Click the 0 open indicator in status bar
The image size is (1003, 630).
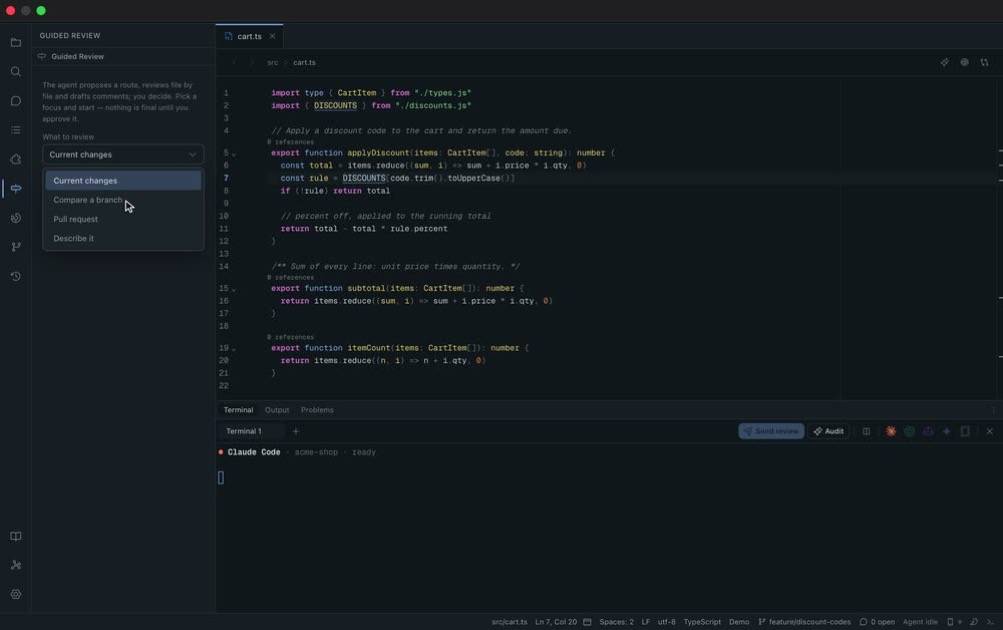877,622
